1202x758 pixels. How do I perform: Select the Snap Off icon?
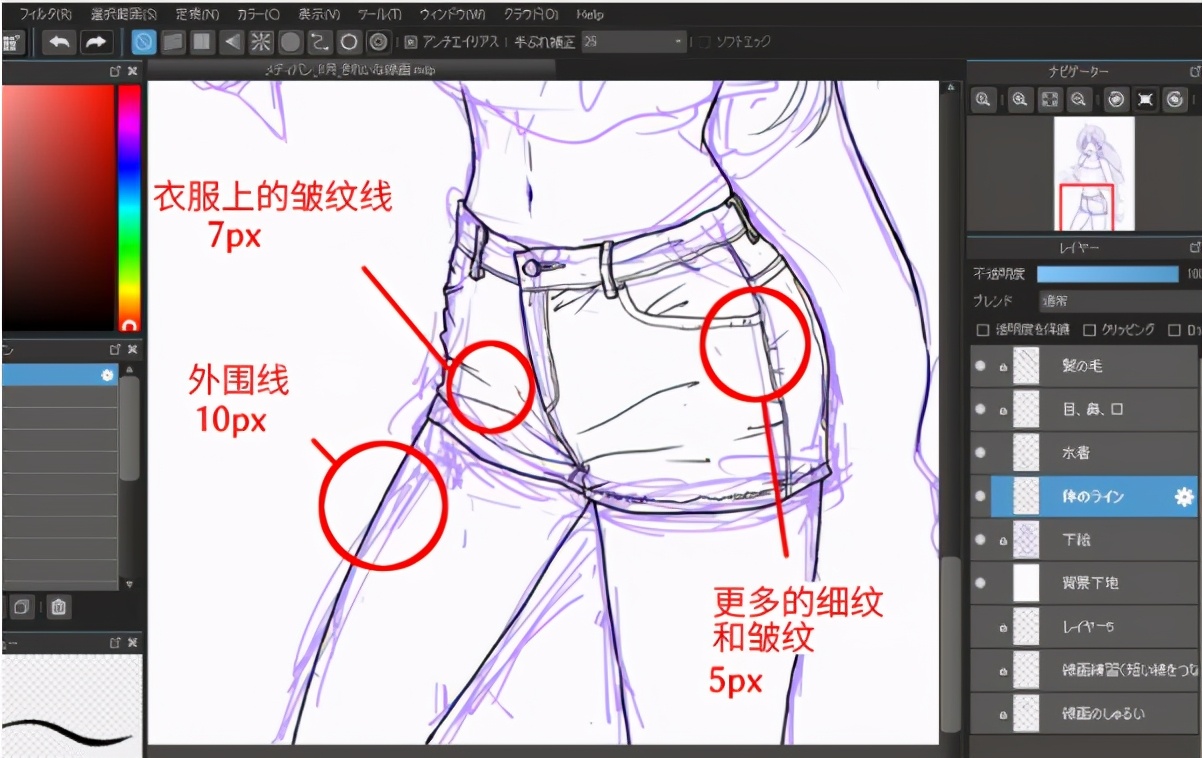point(143,42)
